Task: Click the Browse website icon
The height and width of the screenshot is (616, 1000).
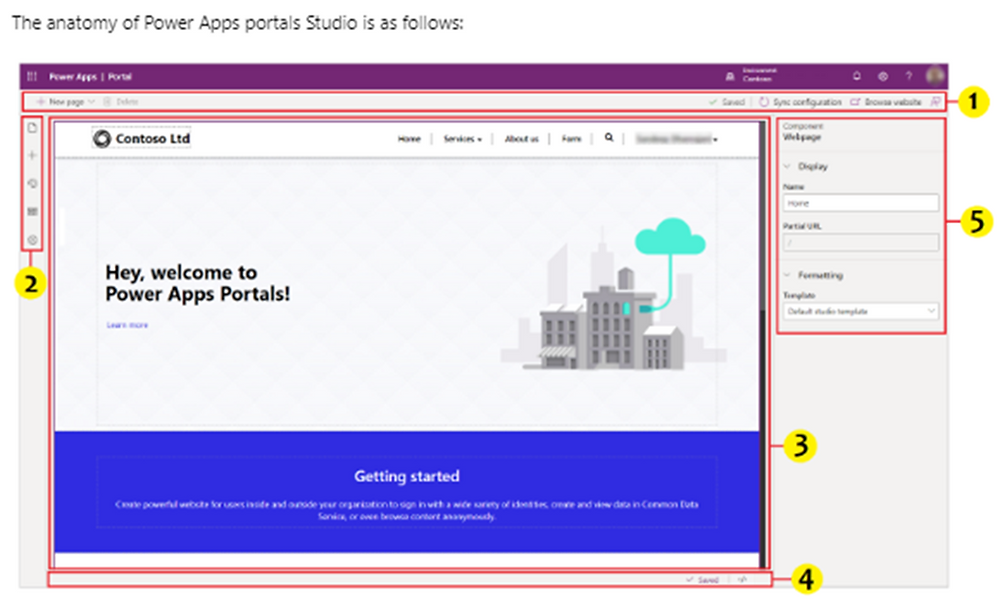Action: click(854, 101)
